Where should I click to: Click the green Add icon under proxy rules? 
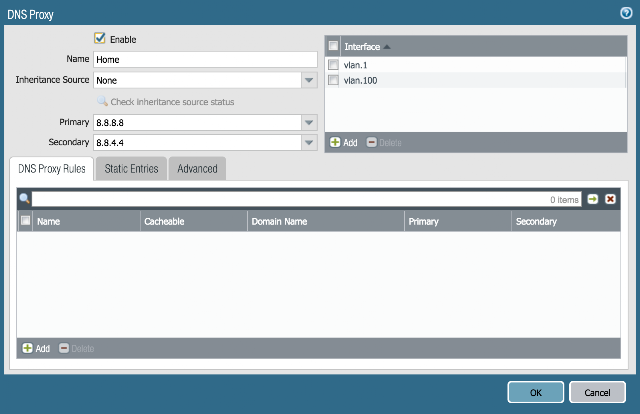click(27, 348)
